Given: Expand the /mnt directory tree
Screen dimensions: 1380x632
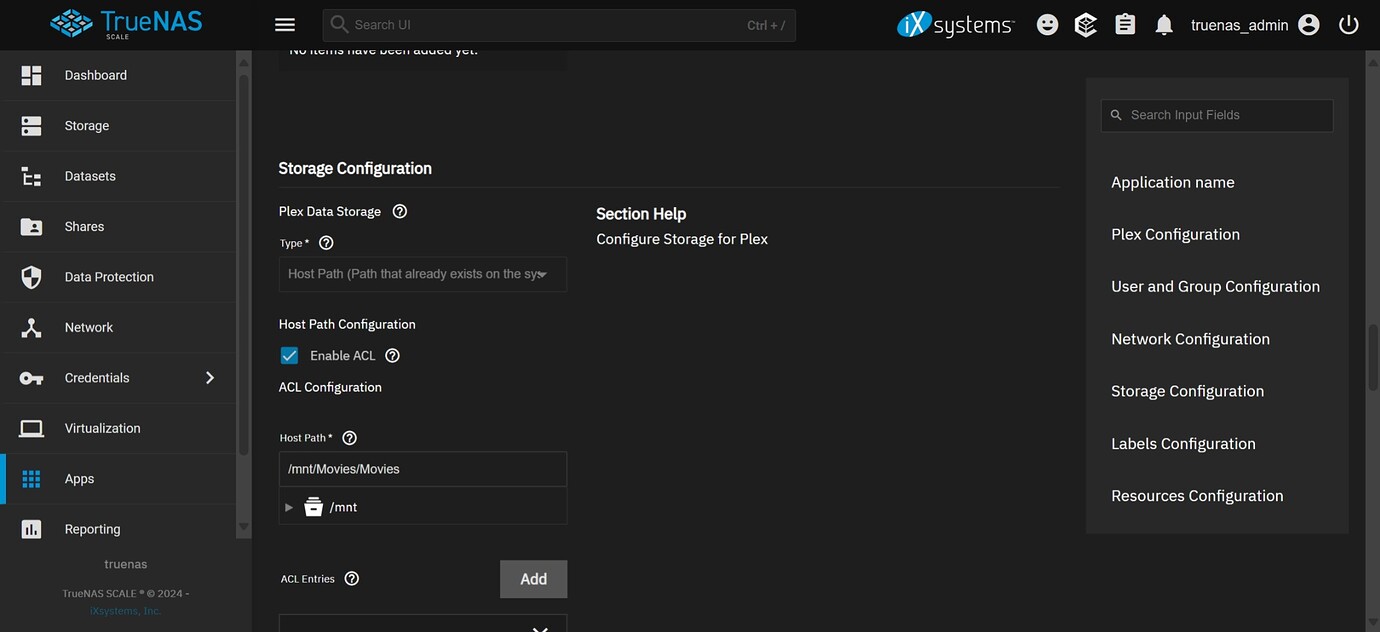Looking at the screenshot, I should click(x=289, y=507).
